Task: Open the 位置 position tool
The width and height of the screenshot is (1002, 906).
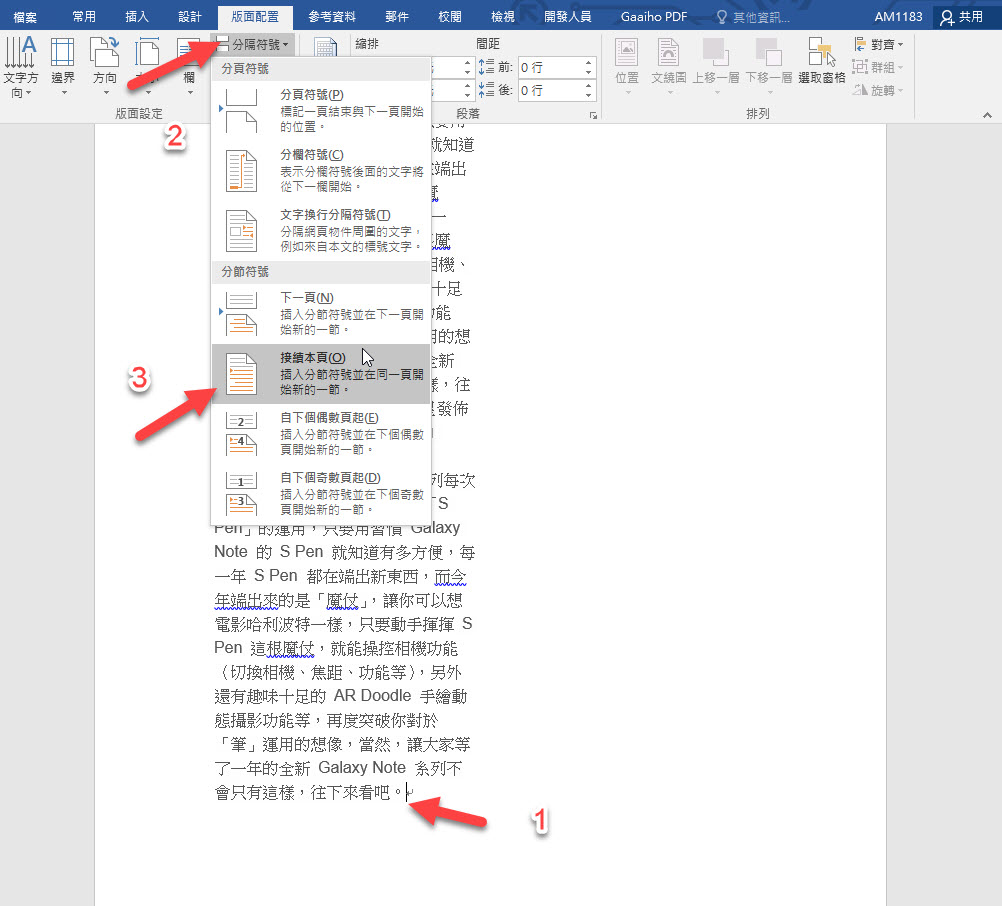Action: coord(627,66)
